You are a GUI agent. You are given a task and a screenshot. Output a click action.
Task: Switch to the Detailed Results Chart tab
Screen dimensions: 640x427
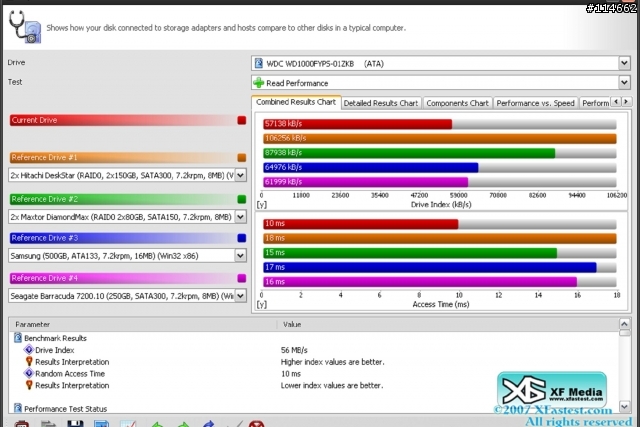click(381, 103)
